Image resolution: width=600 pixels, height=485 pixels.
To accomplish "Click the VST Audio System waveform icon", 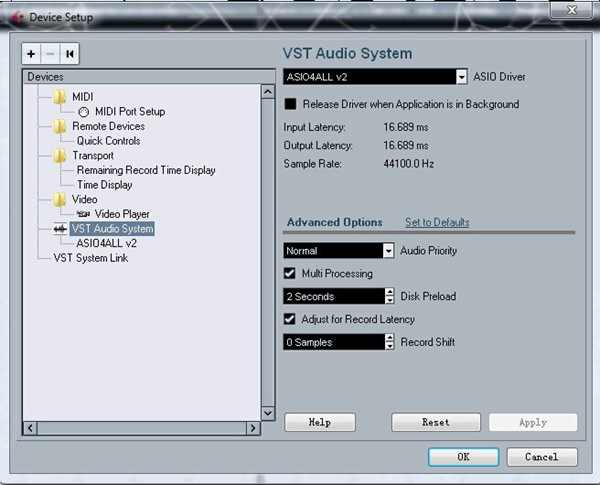I will point(60,229).
